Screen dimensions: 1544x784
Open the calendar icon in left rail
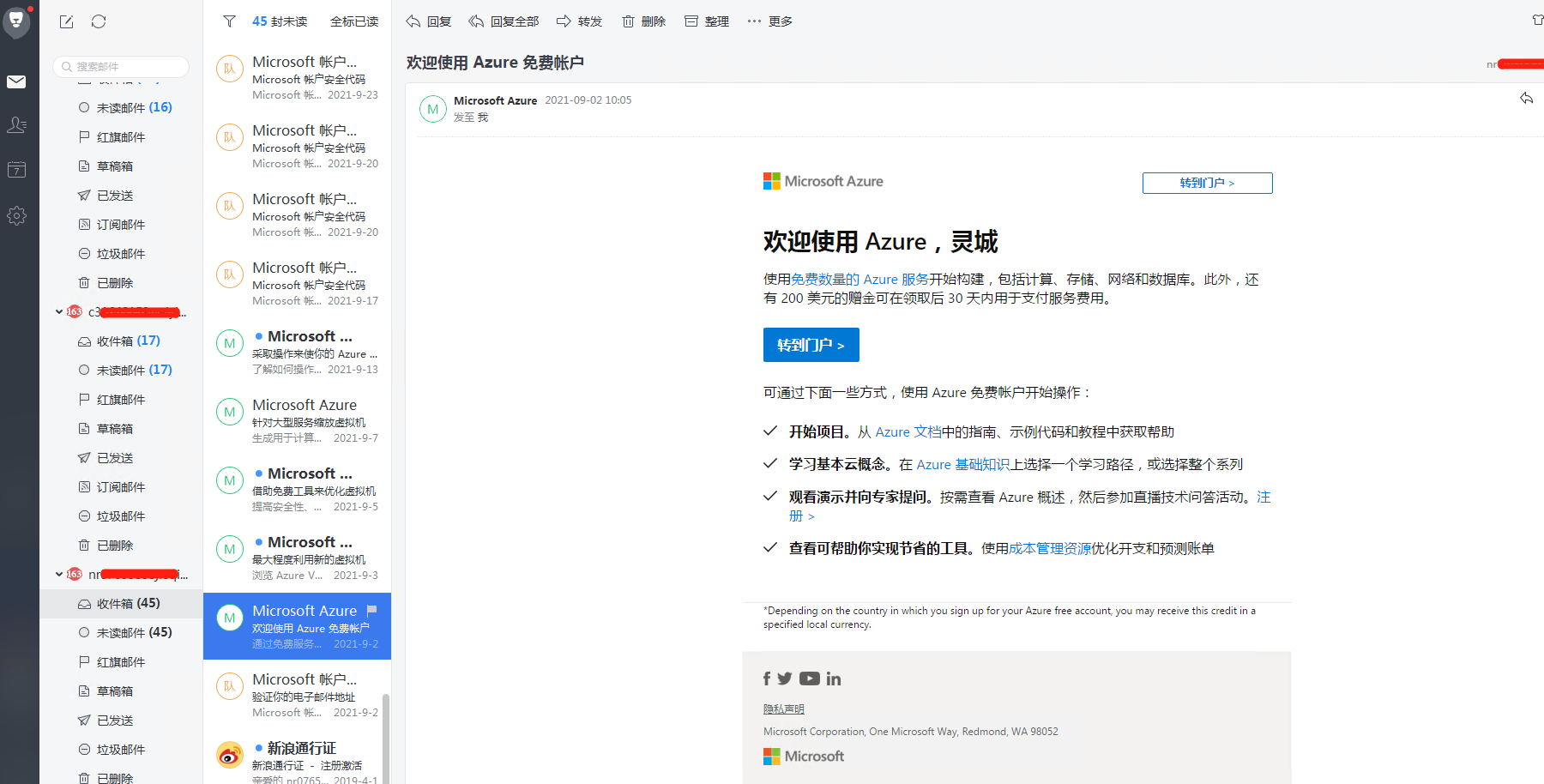(16, 170)
